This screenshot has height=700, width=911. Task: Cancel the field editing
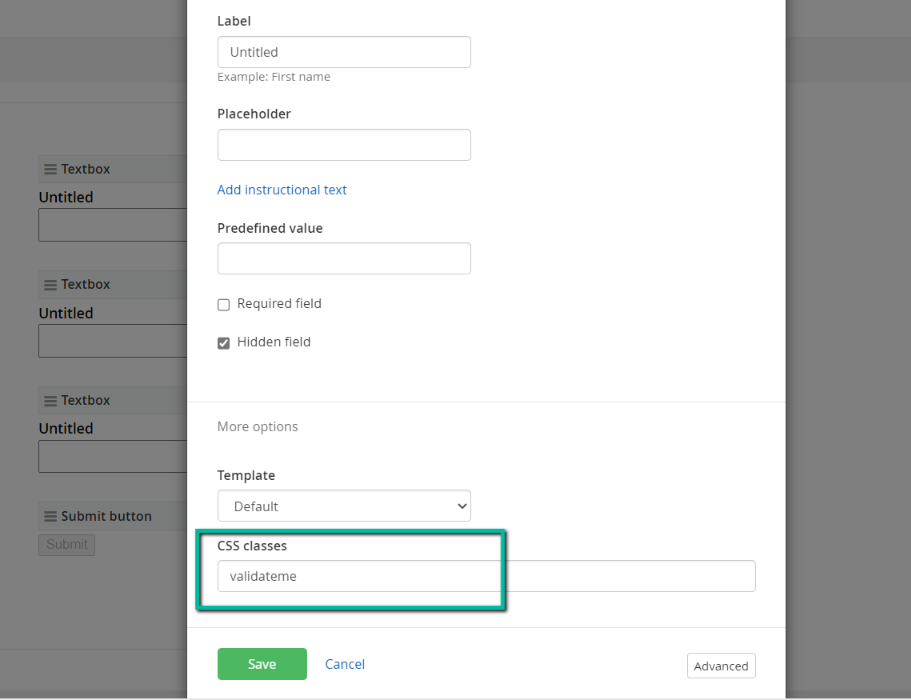pyautogui.click(x=344, y=663)
